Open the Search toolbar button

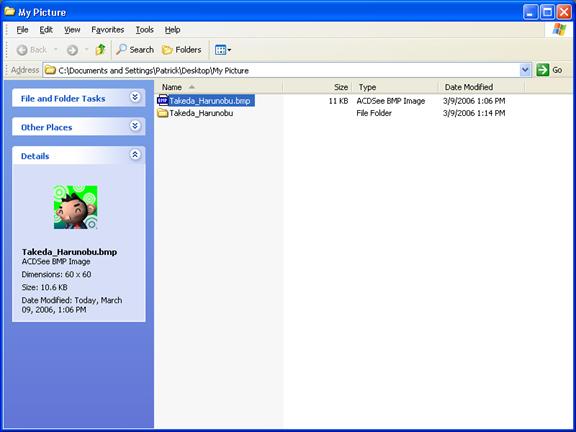click(134, 50)
